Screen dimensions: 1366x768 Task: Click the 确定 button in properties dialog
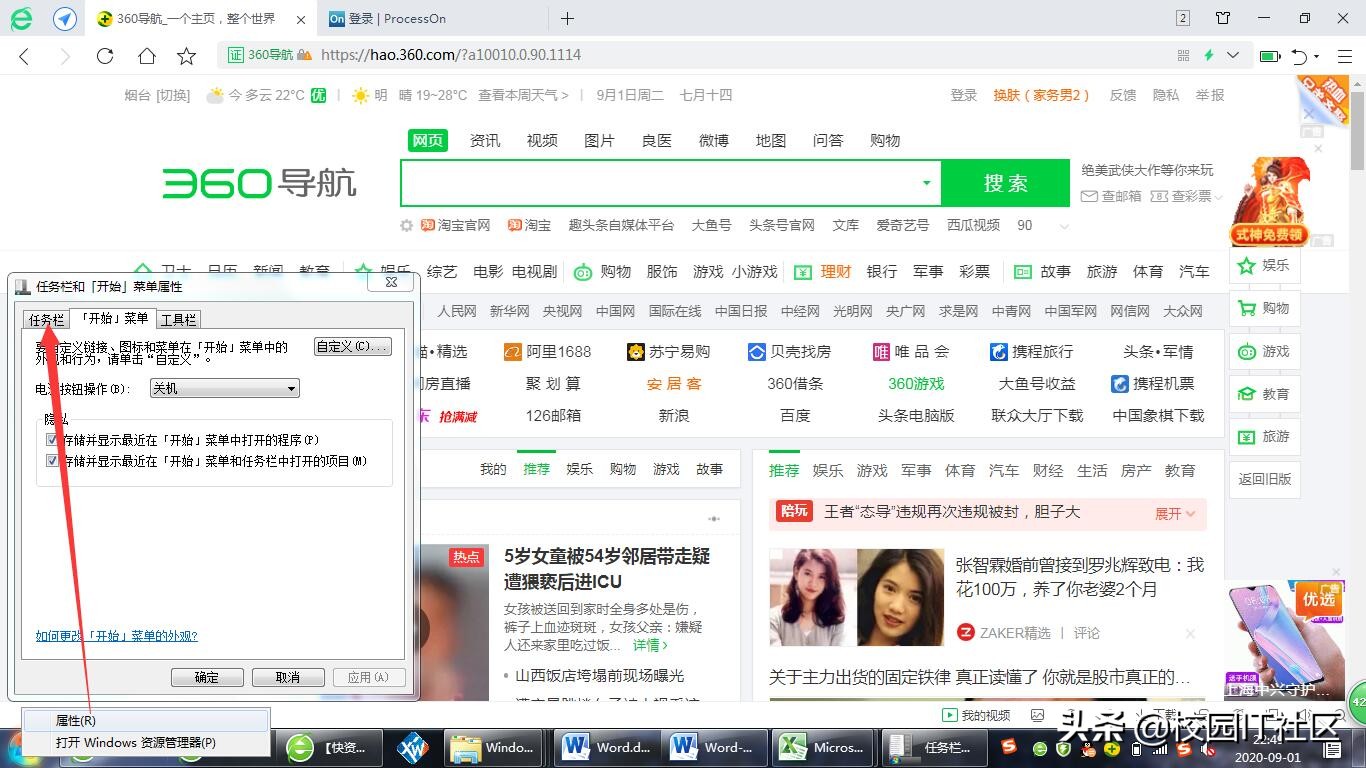[x=207, y=677]
